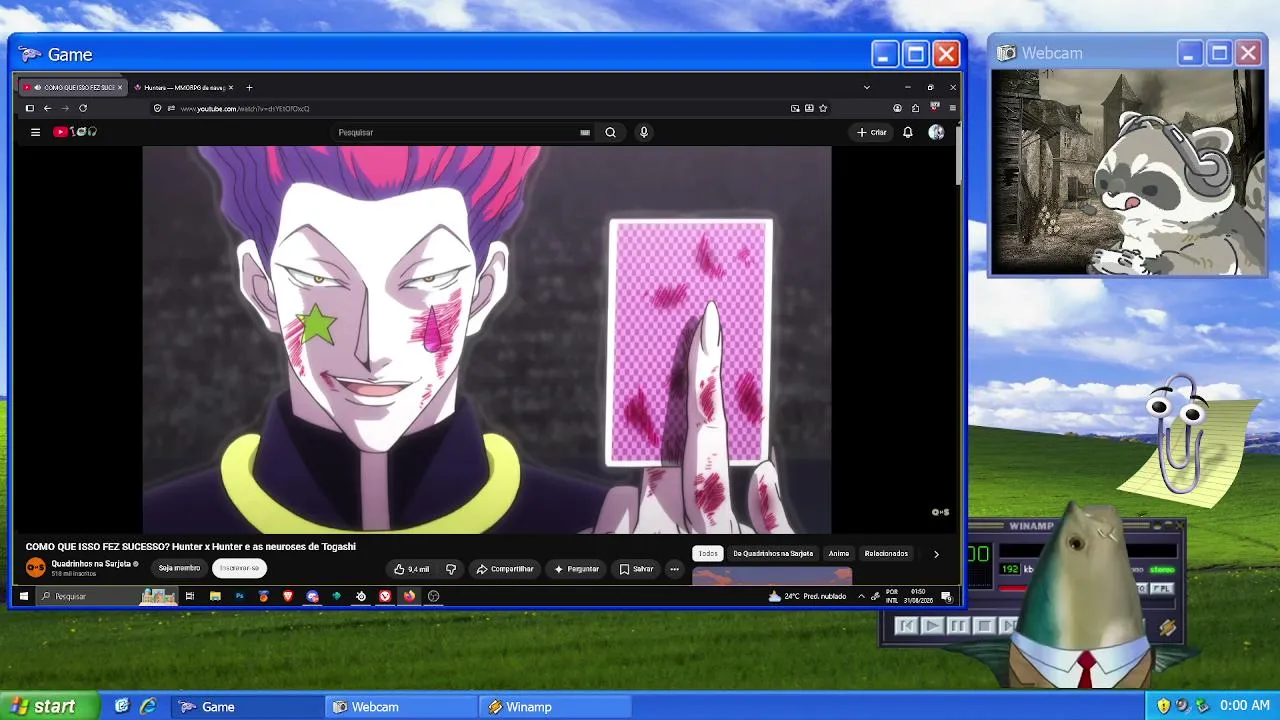Open the notification center icon with badge
The width and height of the screenshot is (1280, 720).
946,596
